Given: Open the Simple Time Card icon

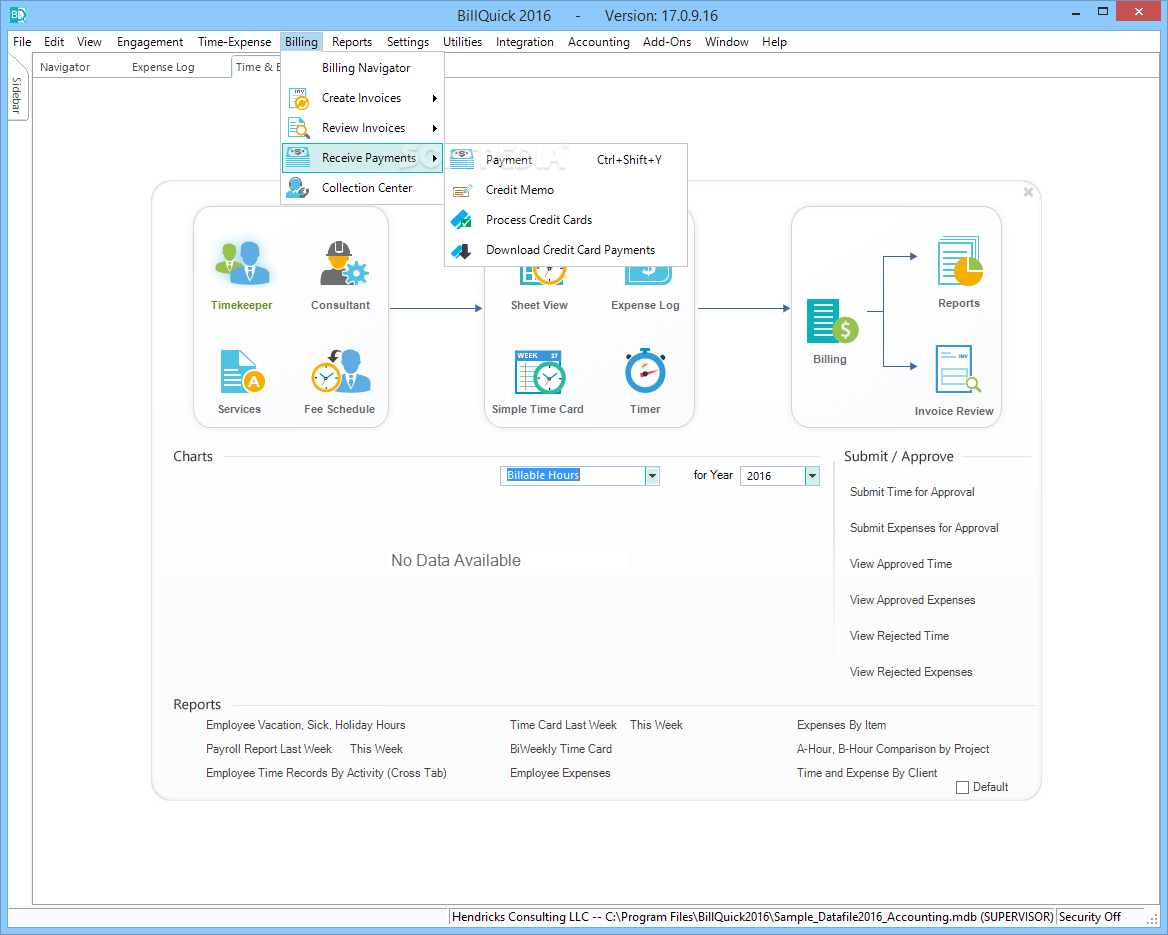Looking at the screenshot, I should click(539, 371).
